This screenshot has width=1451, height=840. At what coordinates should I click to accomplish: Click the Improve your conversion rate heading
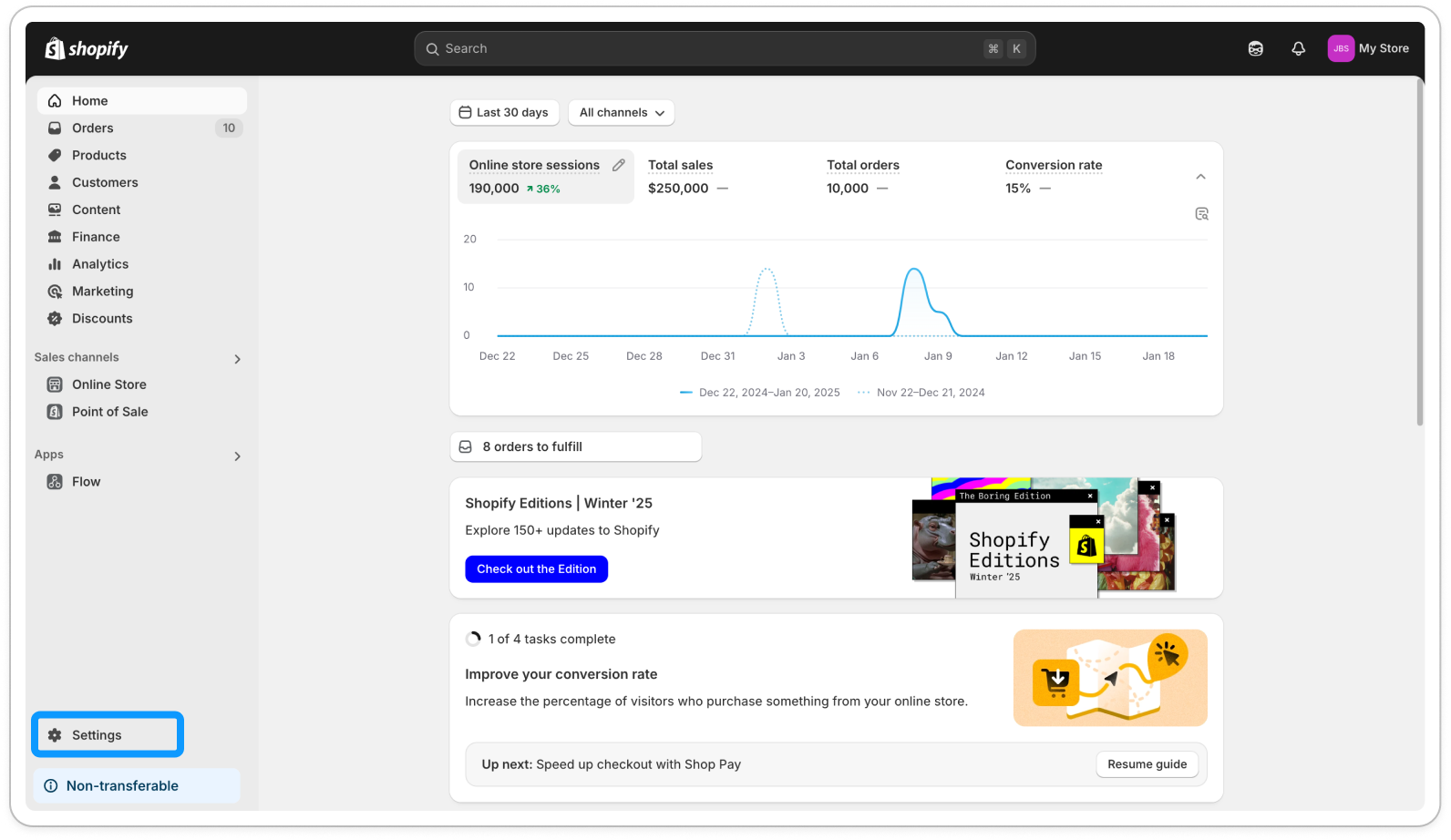click(x=561, y=675)
